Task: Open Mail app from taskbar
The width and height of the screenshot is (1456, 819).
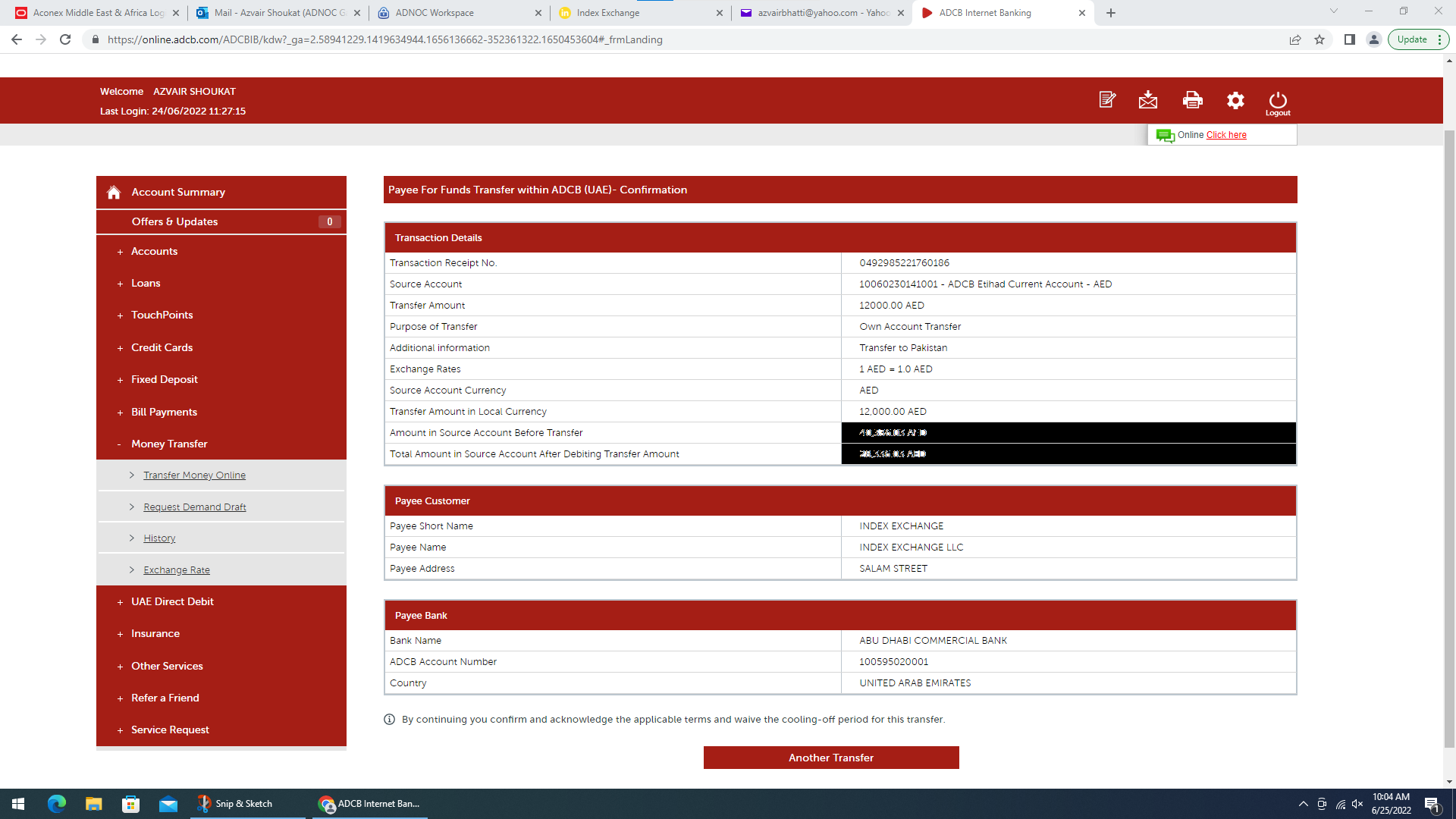Action: coord(168,804)
